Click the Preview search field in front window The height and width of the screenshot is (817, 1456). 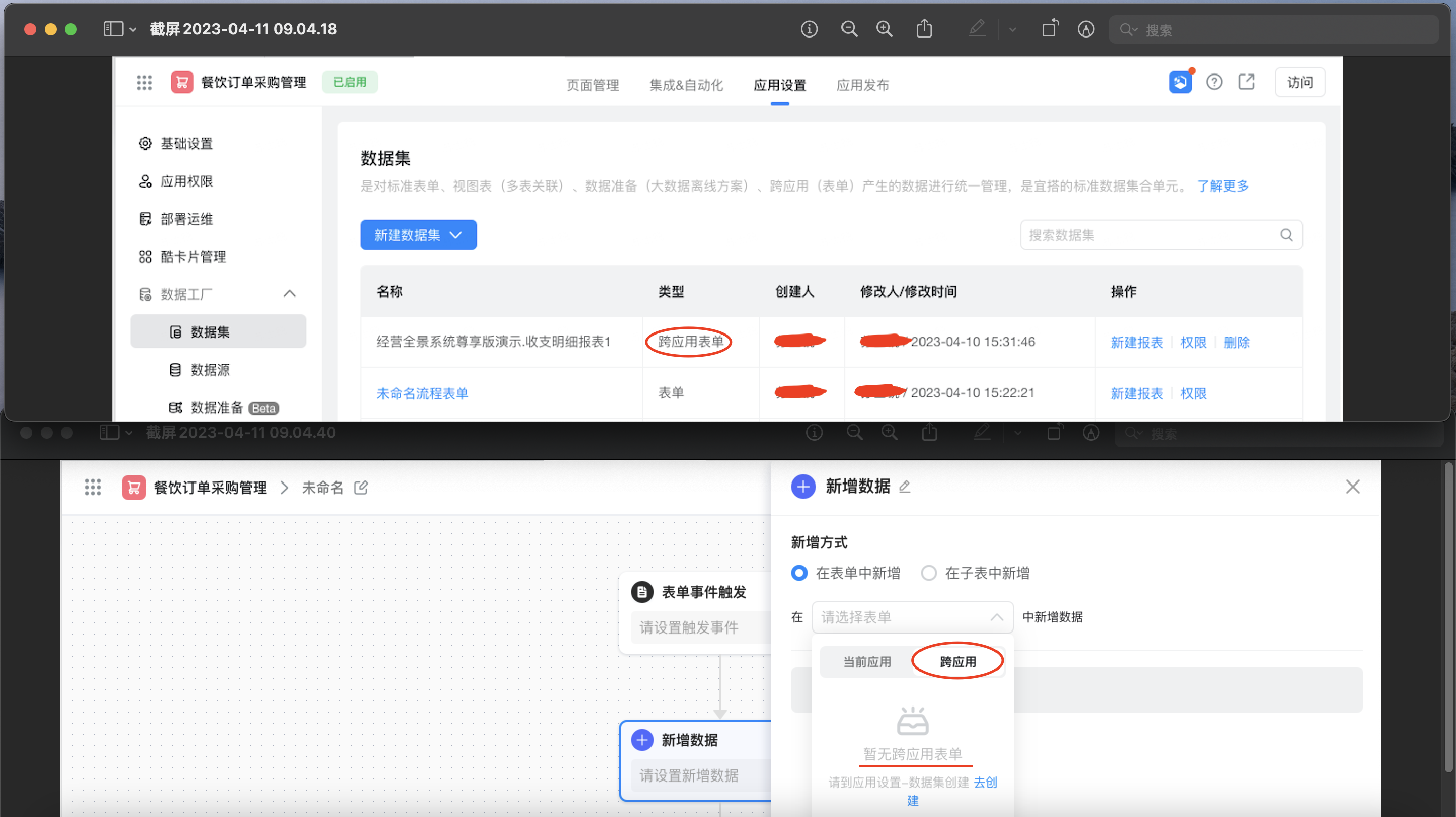point(1274,29)
